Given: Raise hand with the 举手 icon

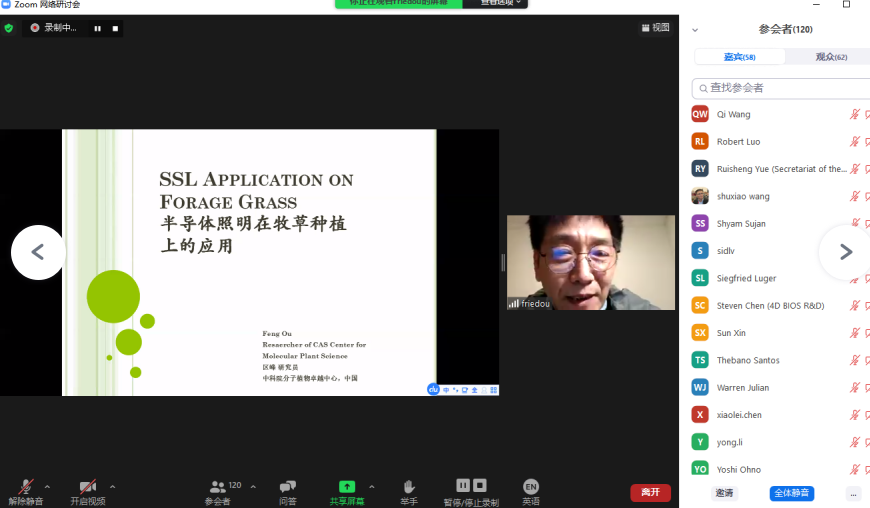Looking at the screenshot, I should (x=409, y=487).
